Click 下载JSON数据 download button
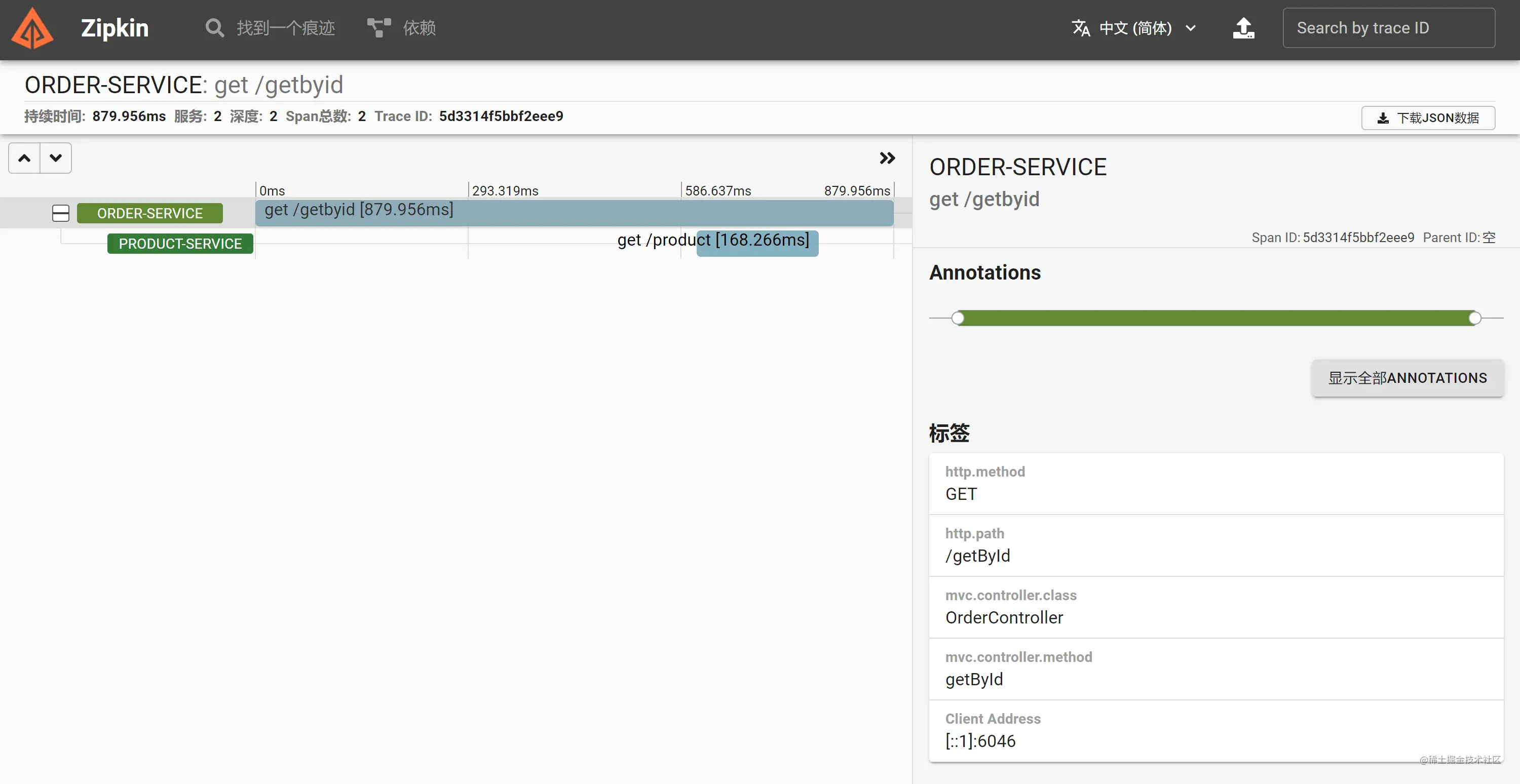The image size is (1520, 784). 1428,118
